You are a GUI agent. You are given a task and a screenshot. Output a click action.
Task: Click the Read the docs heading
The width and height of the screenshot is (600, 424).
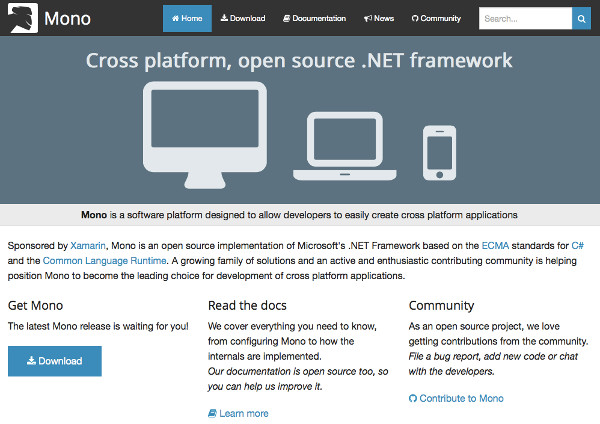point(247,305)
